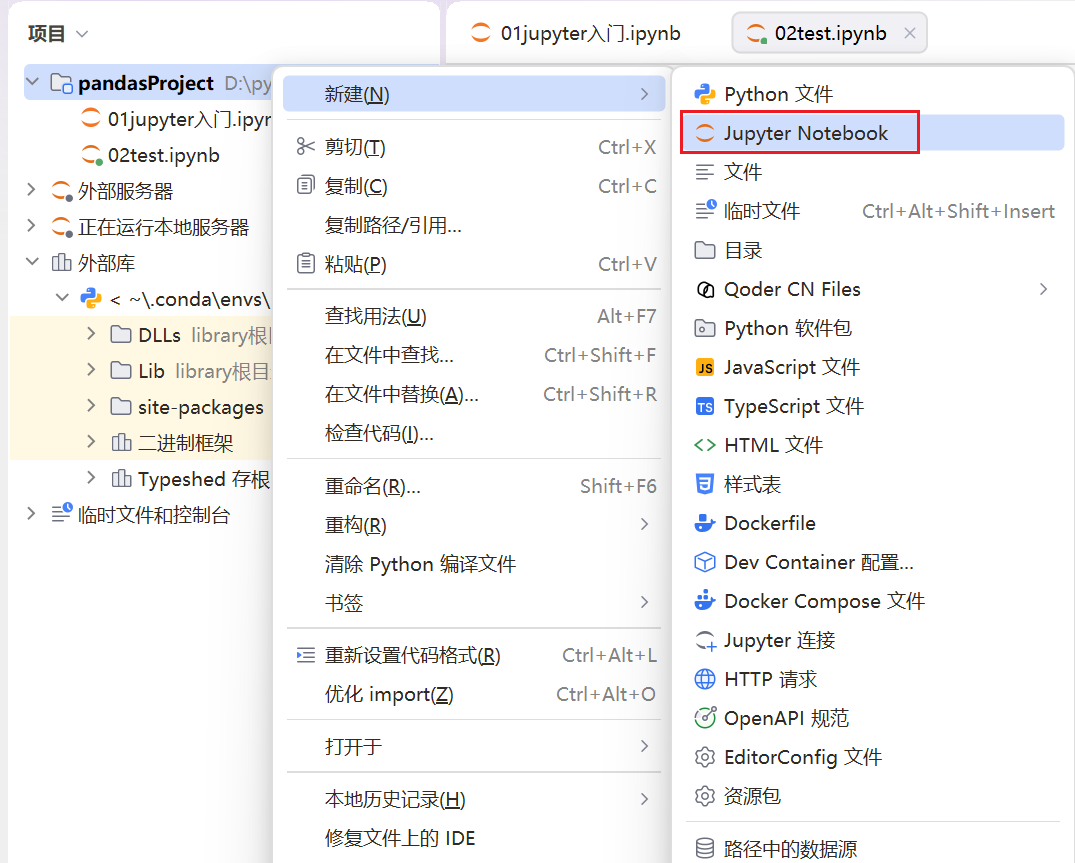Select 检查代码(I)... menu item
This screenshot has height=863, width=1075.
(474, 433)
